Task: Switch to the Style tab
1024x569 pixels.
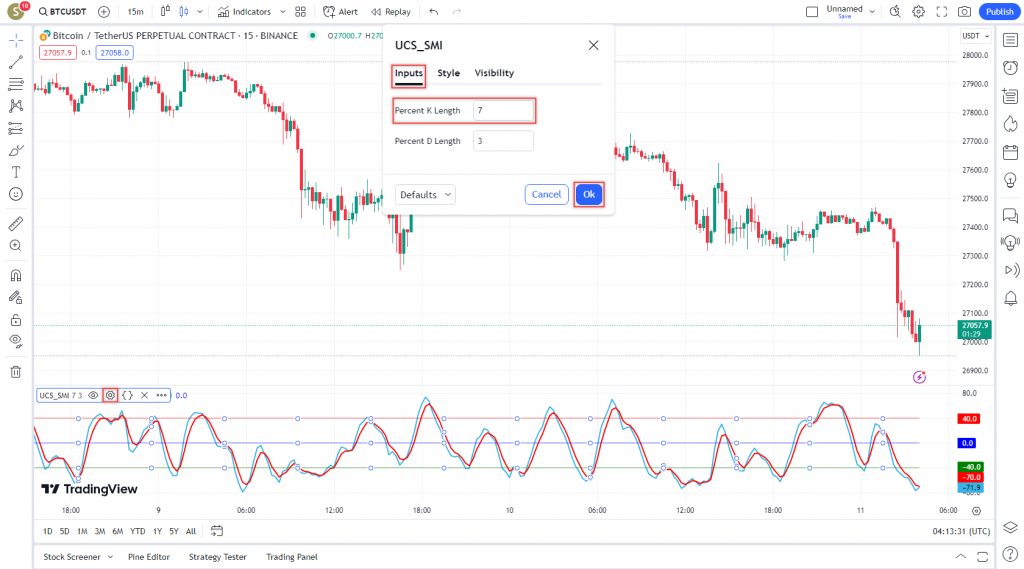Action: [x=449, y=73]
